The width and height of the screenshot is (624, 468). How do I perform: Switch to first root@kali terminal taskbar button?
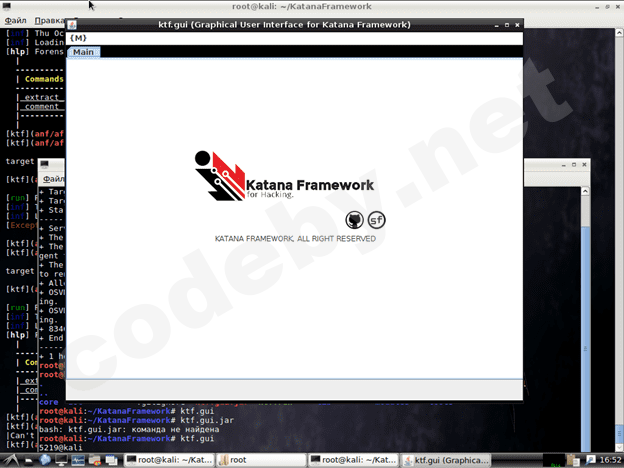(169, 460)
